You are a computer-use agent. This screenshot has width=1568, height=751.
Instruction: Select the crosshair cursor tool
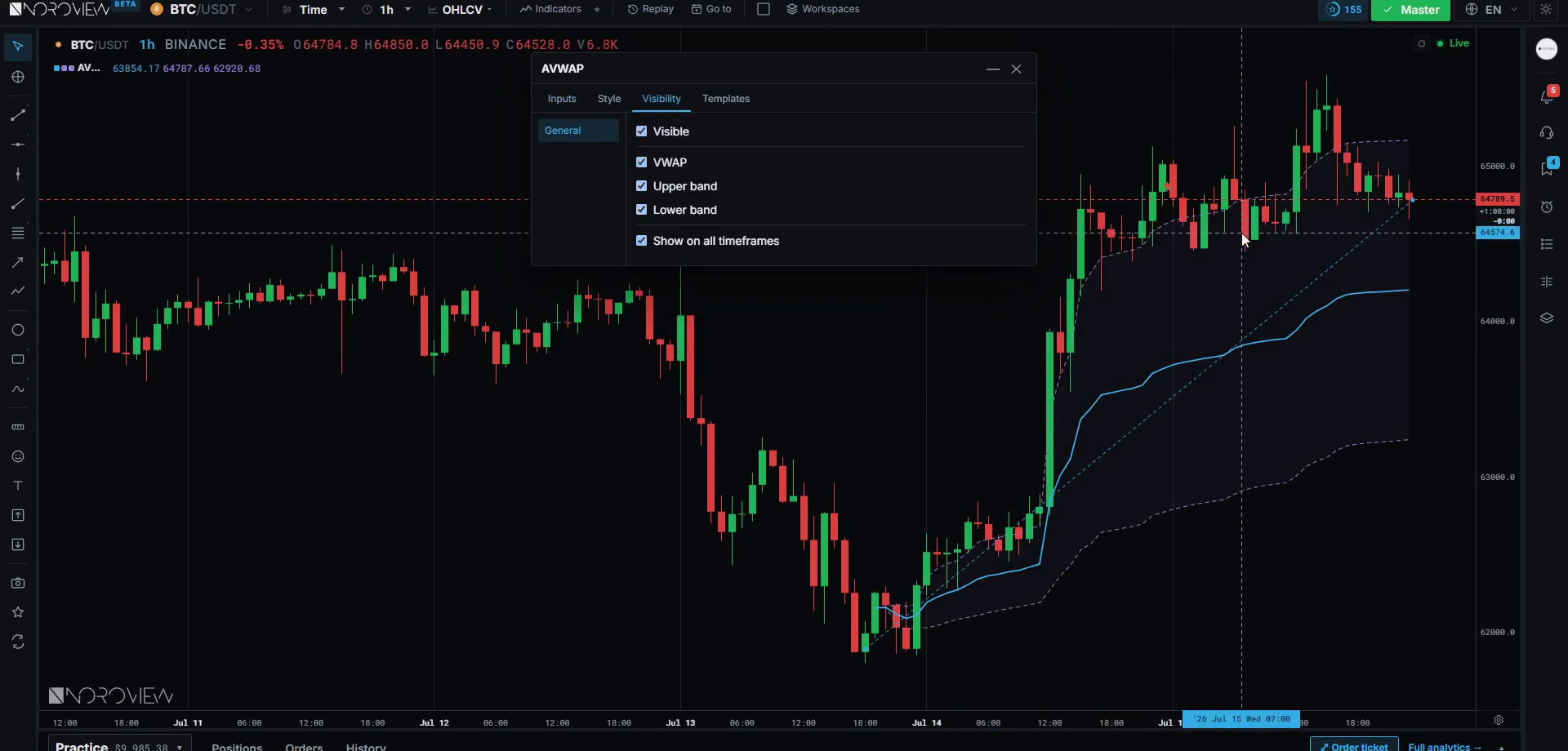click(18, 77)
